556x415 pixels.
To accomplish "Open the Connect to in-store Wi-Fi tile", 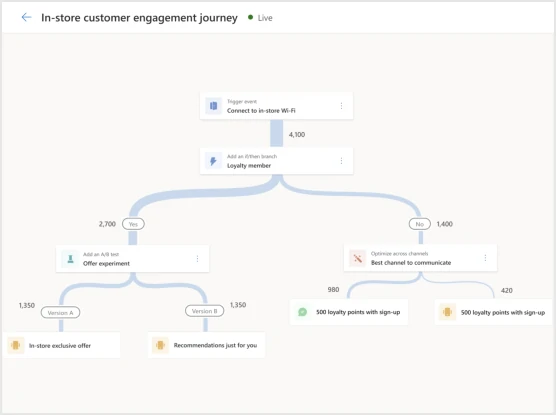I will pos(277,106).
